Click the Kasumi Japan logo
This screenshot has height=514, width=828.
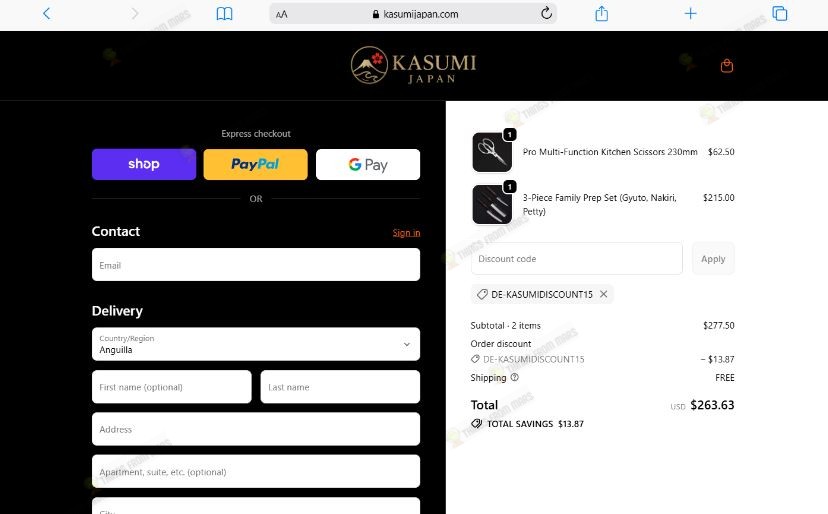coord(413,65)
